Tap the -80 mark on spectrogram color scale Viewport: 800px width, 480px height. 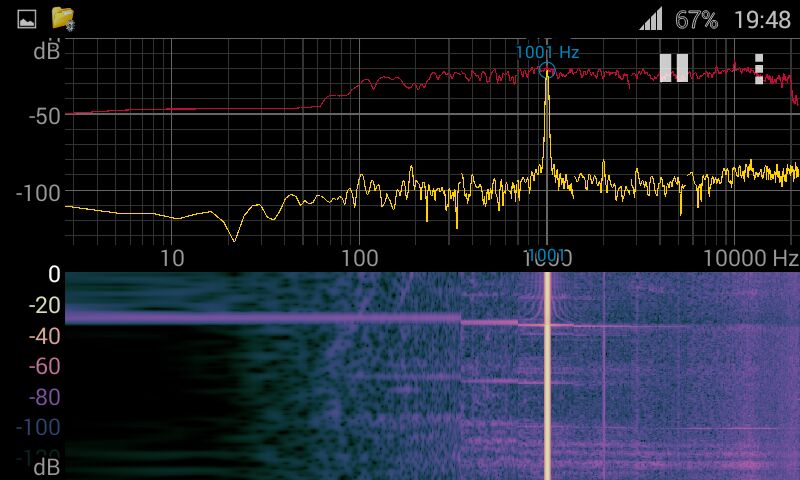click(44, 397)
